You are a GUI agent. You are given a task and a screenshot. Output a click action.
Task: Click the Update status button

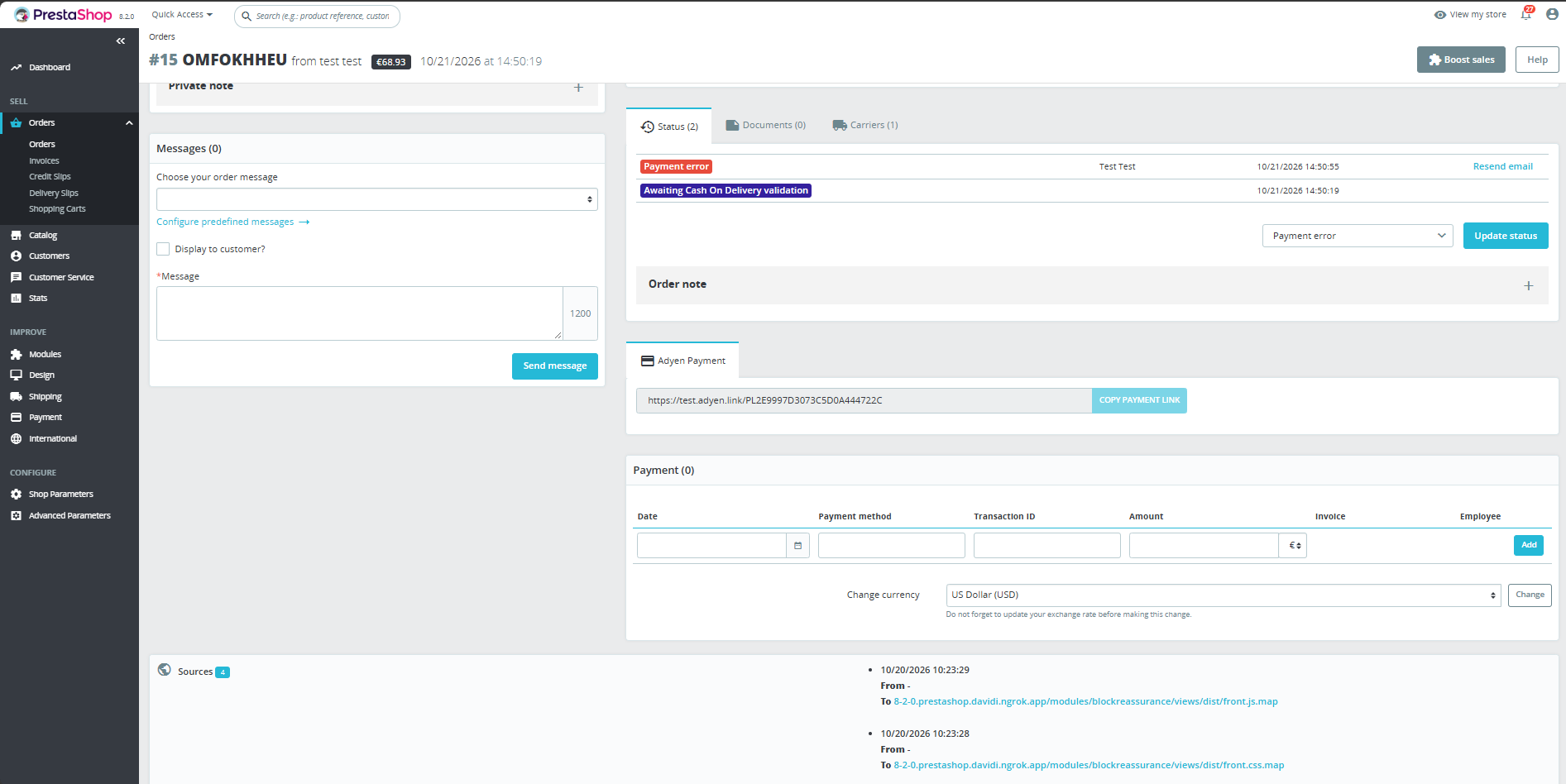click(x=1506, y=236)
